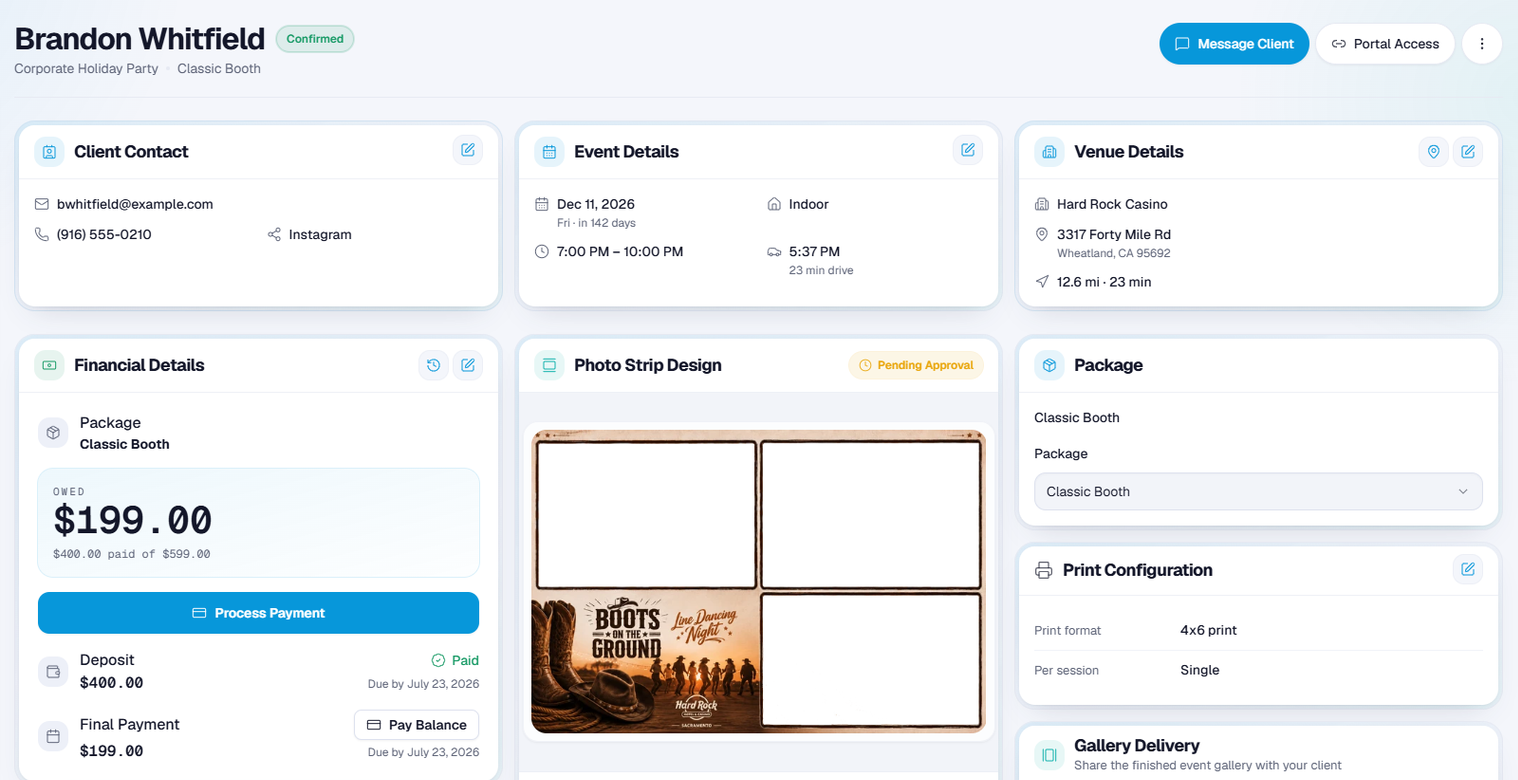Open the photo strip design preview

click(758, 581)
